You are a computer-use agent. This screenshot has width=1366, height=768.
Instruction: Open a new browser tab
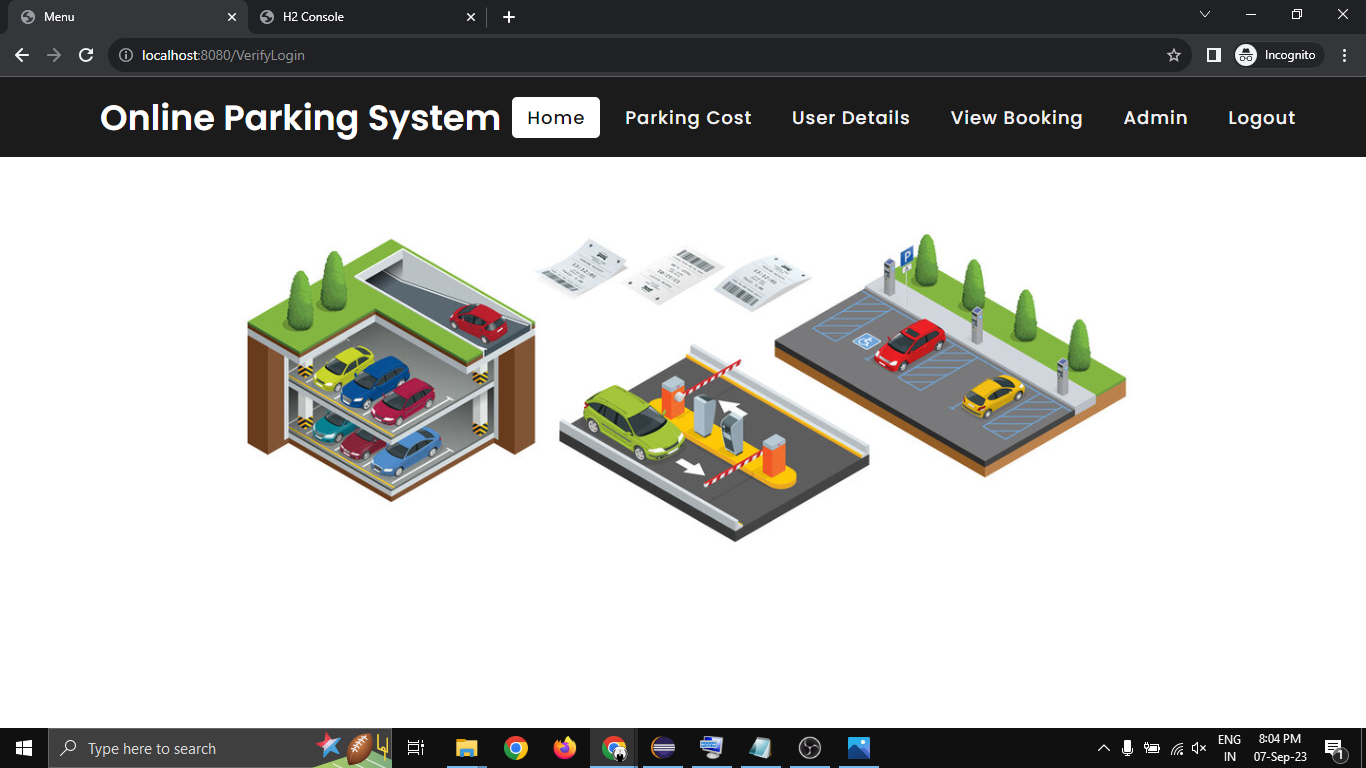[x=509, y=17]
